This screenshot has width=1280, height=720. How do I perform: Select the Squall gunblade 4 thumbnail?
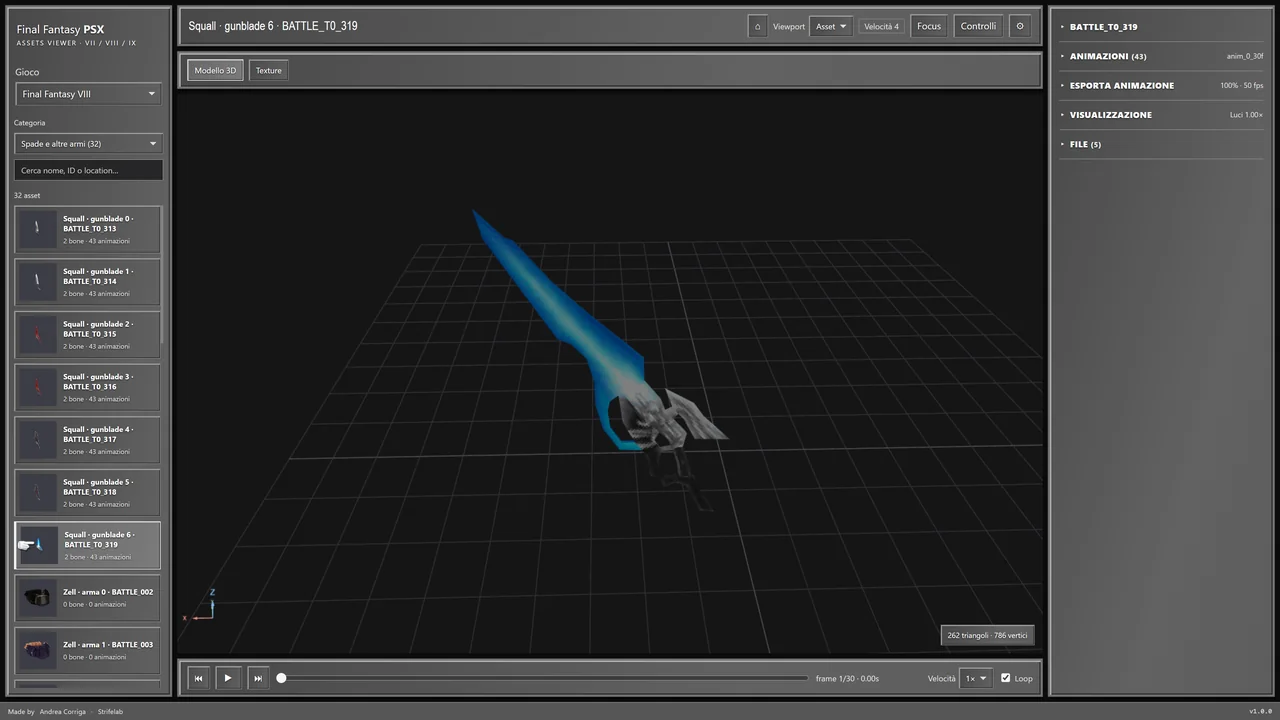tap(38, 439)
